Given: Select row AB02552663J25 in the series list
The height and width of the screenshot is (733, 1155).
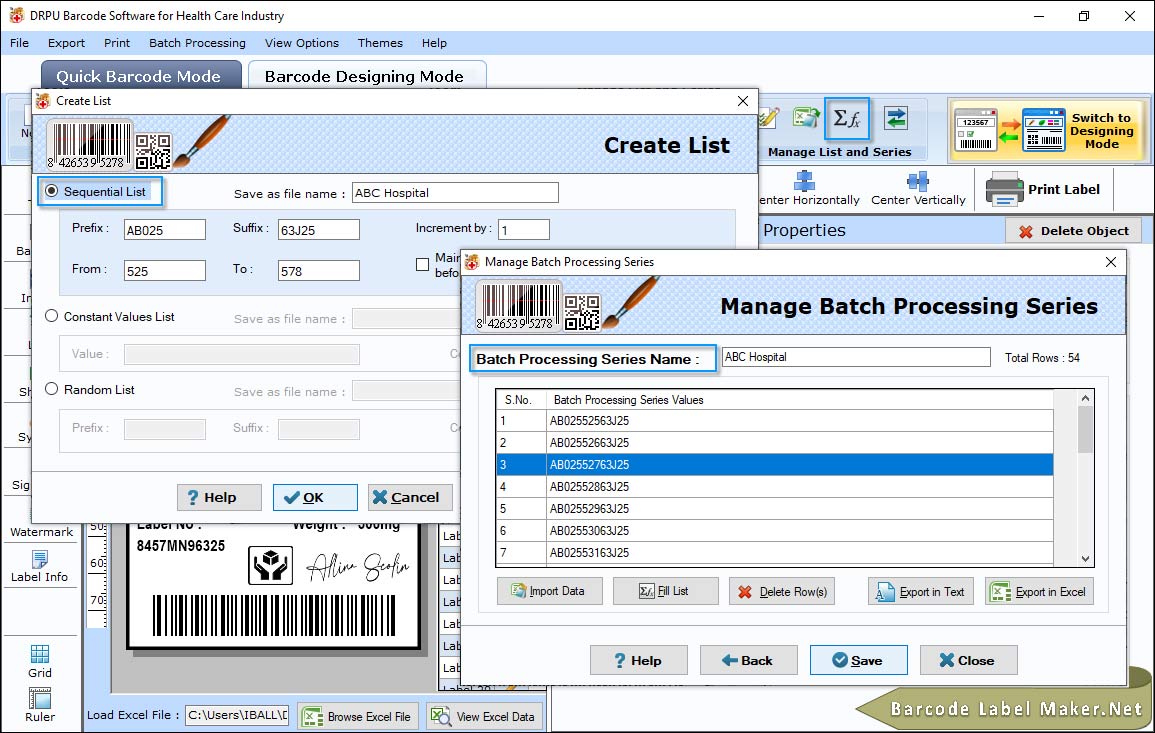Looking at the screenshot, I should tap(774, 443).
